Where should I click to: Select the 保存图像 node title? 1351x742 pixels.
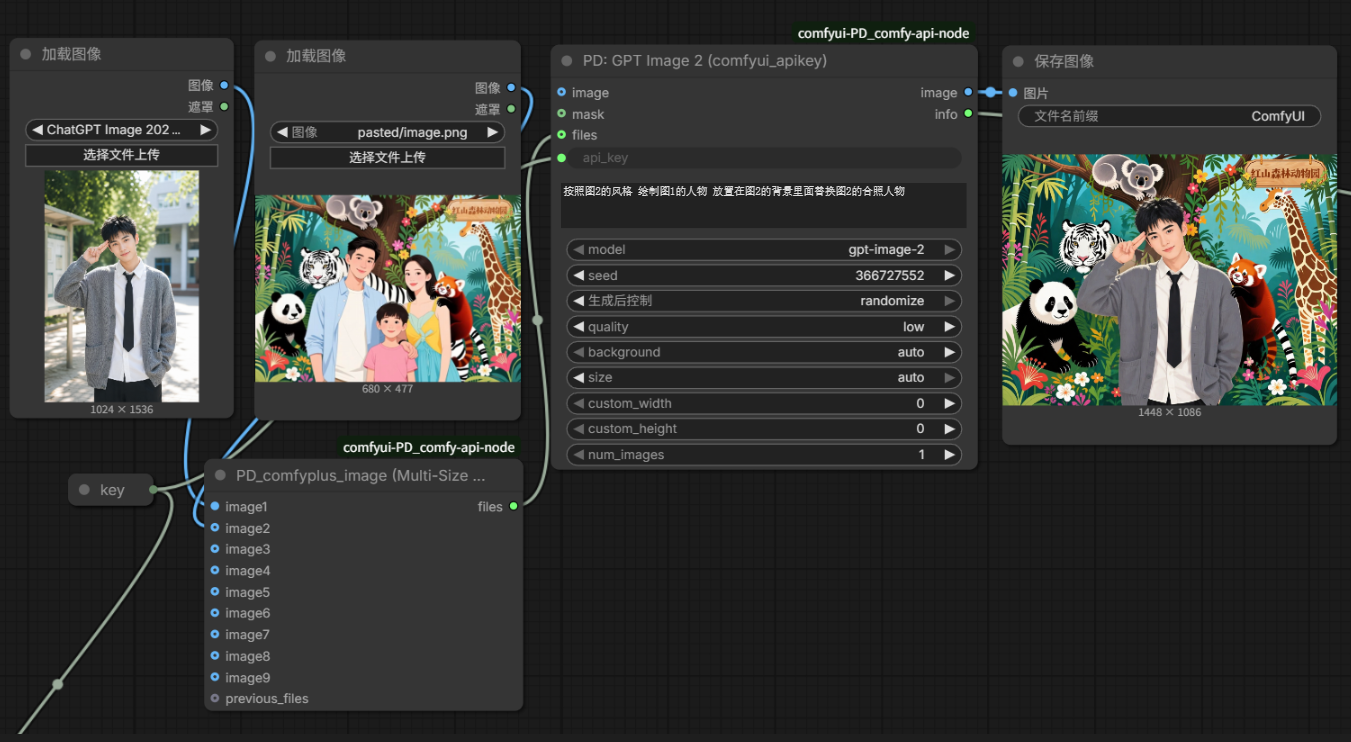[1064, 61]
